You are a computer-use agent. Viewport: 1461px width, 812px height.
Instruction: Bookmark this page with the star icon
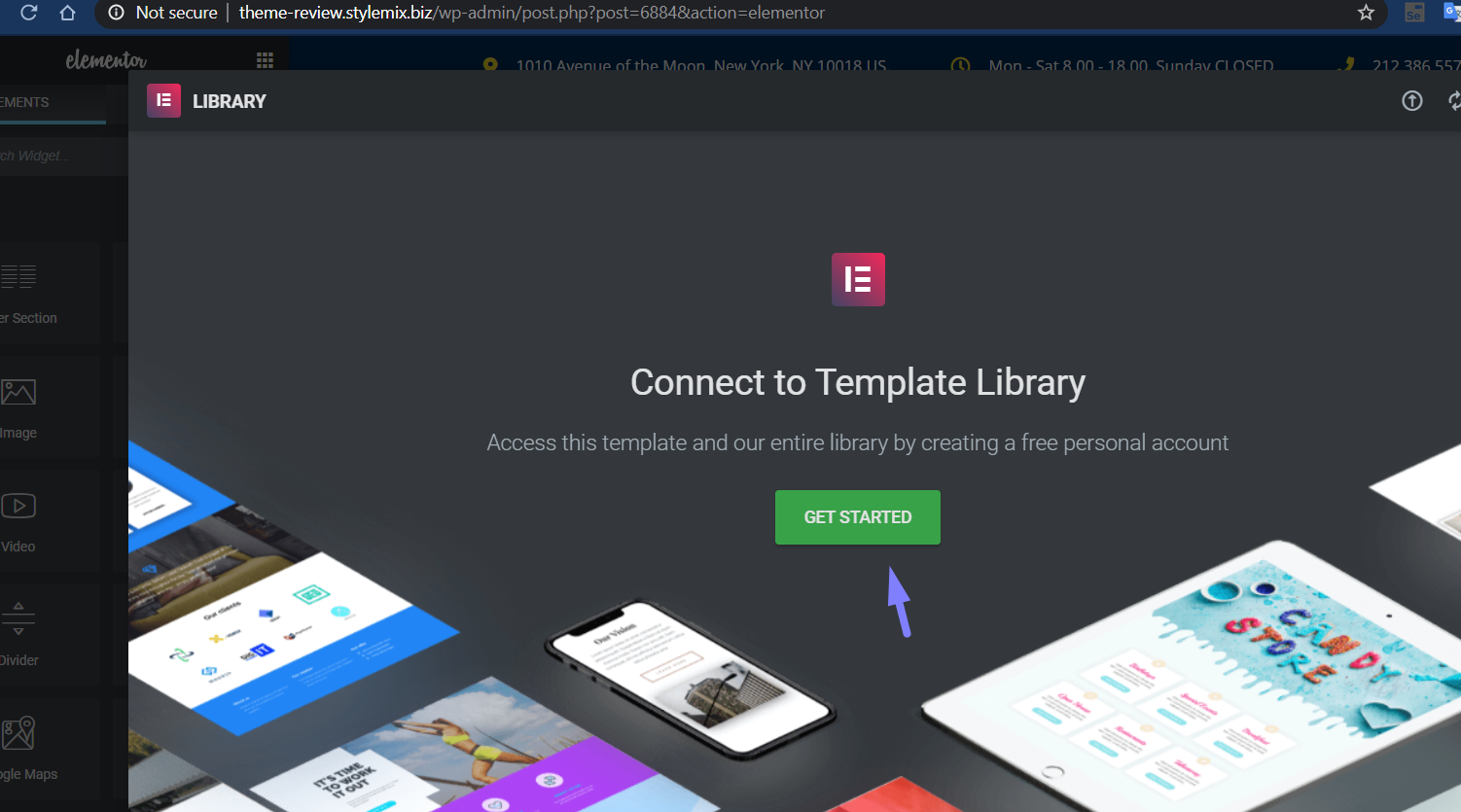pyautogui.click(x=1366, y=13)
